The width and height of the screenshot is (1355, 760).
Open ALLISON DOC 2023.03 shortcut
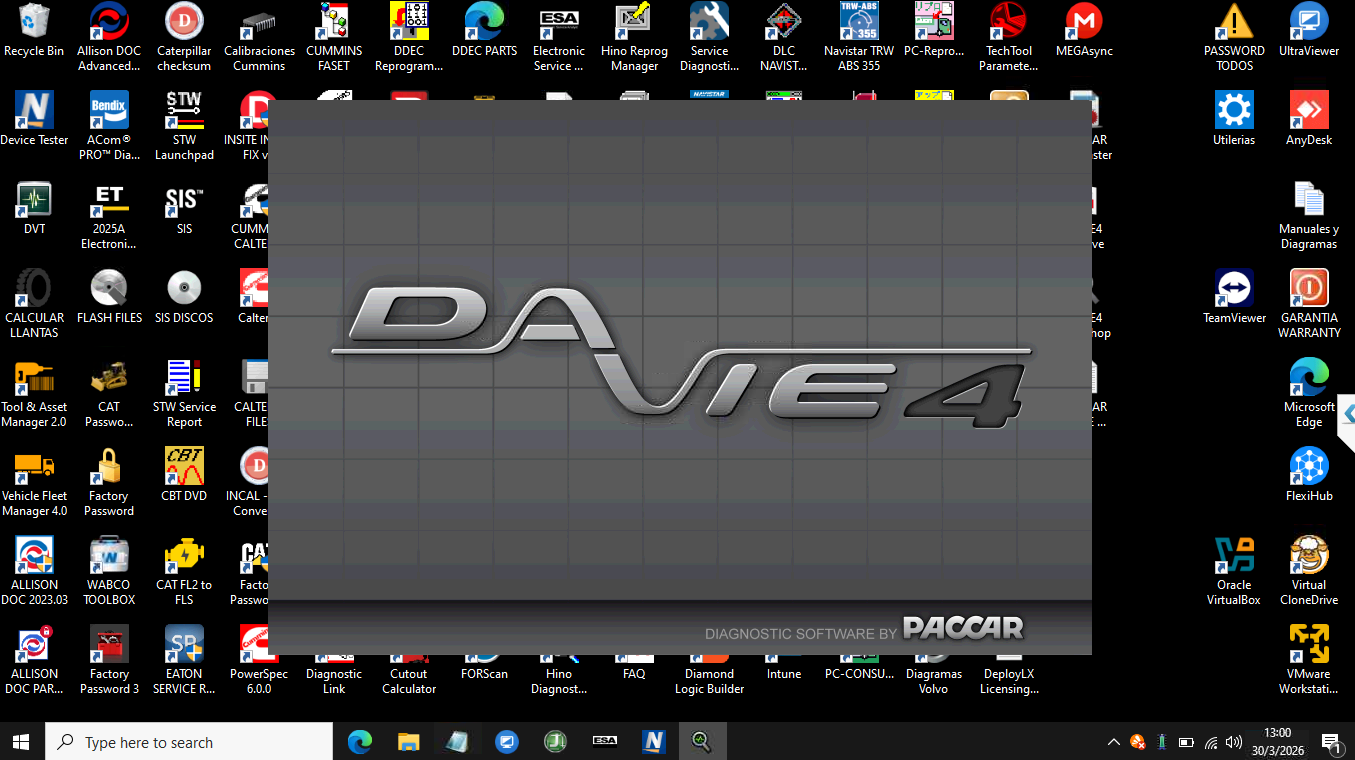pos(34,571)
